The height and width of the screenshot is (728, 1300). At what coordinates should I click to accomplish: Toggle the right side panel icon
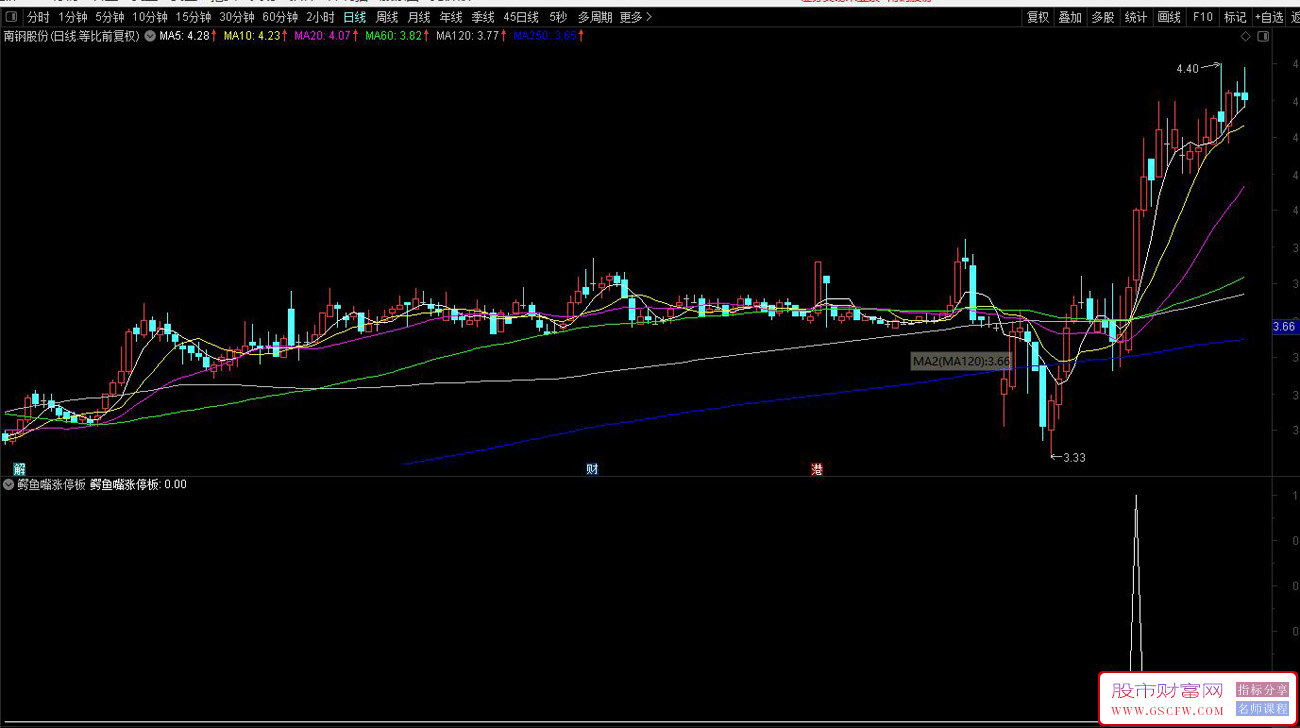[1263, 37]
